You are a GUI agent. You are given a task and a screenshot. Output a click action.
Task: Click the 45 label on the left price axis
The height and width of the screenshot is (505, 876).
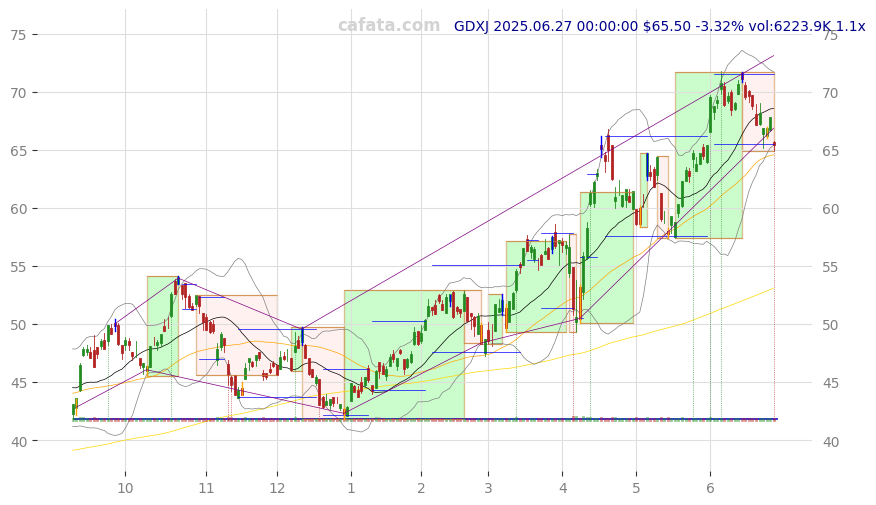(18, 383)
